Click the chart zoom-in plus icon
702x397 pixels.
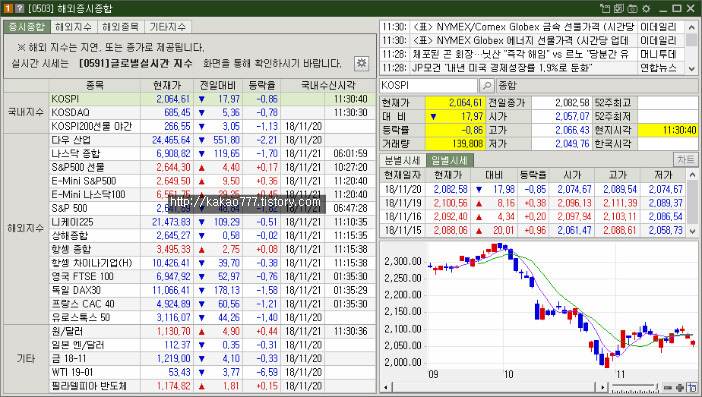(680, 388)
